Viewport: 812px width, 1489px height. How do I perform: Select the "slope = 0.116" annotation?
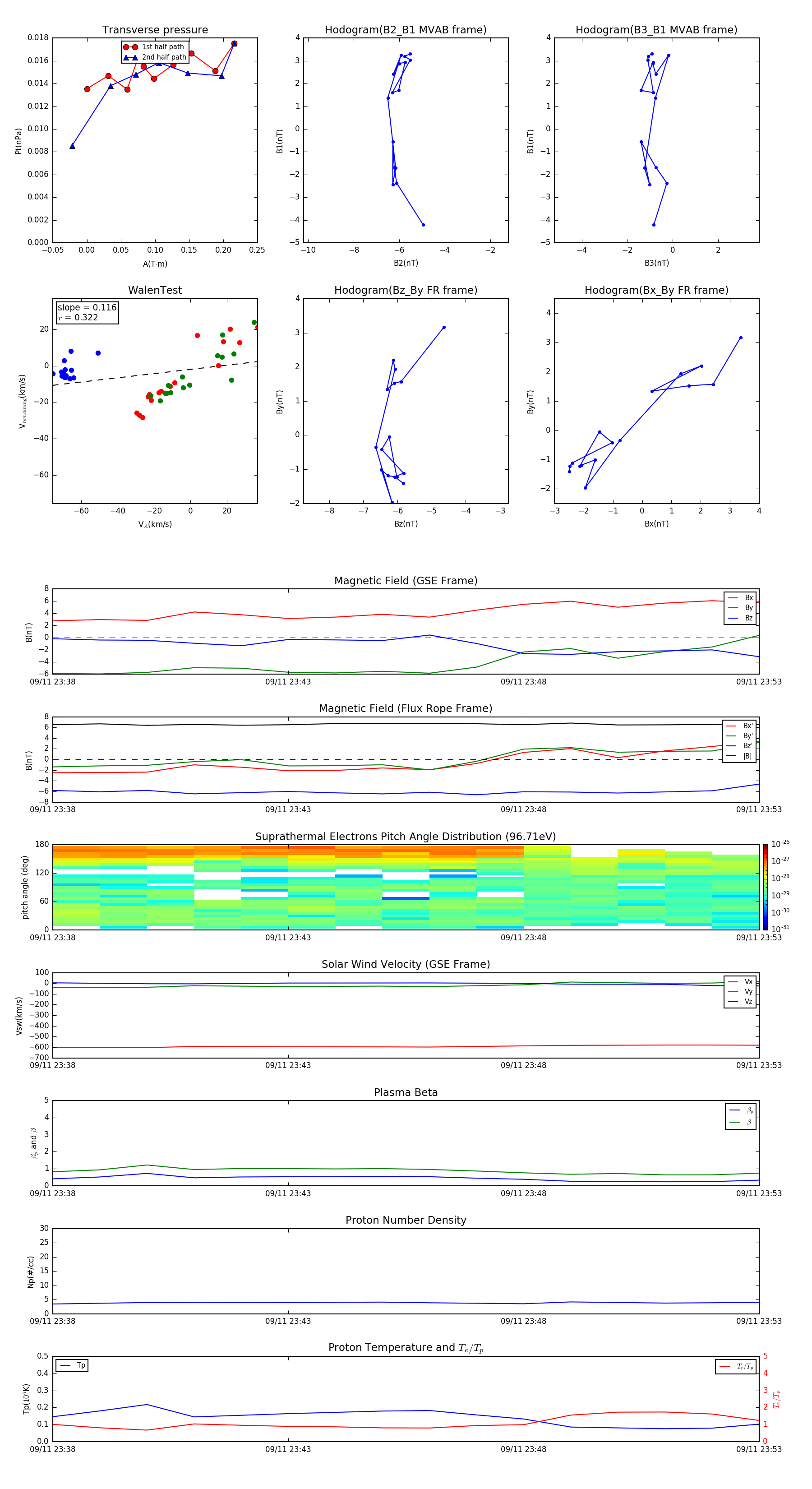pos(87,308)
